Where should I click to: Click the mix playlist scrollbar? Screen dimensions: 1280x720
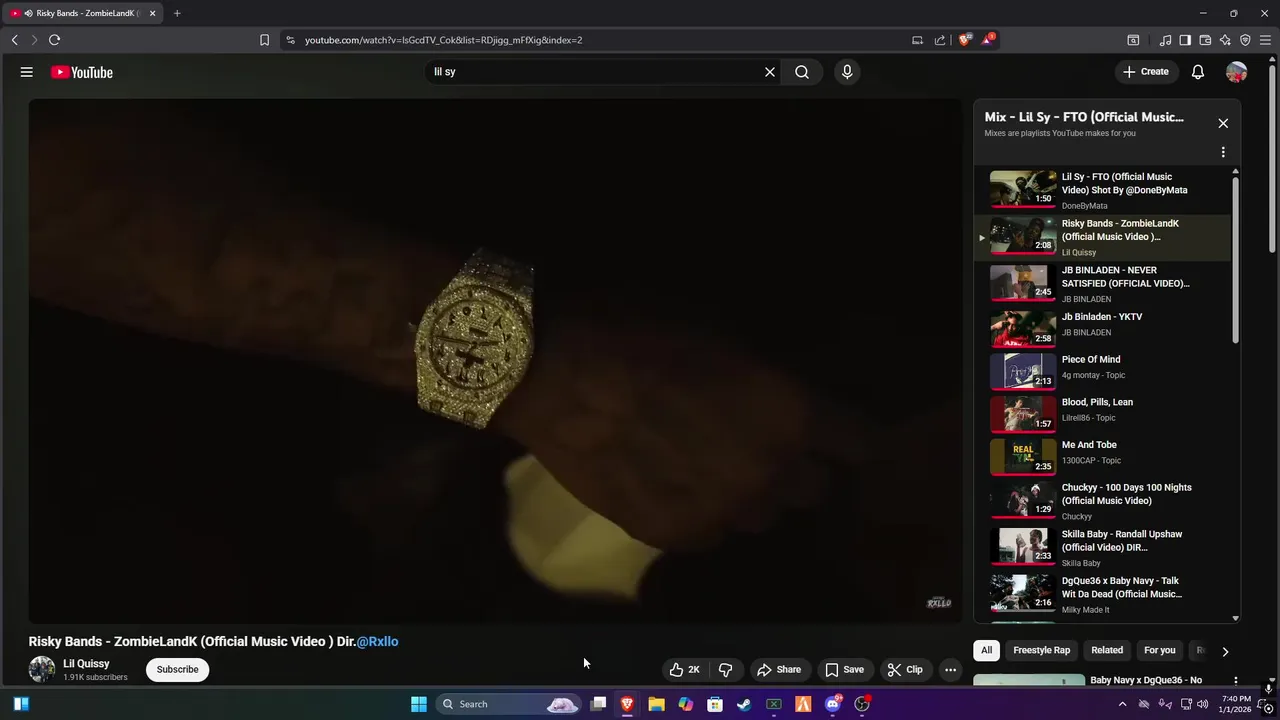[x=1236, y=260]
